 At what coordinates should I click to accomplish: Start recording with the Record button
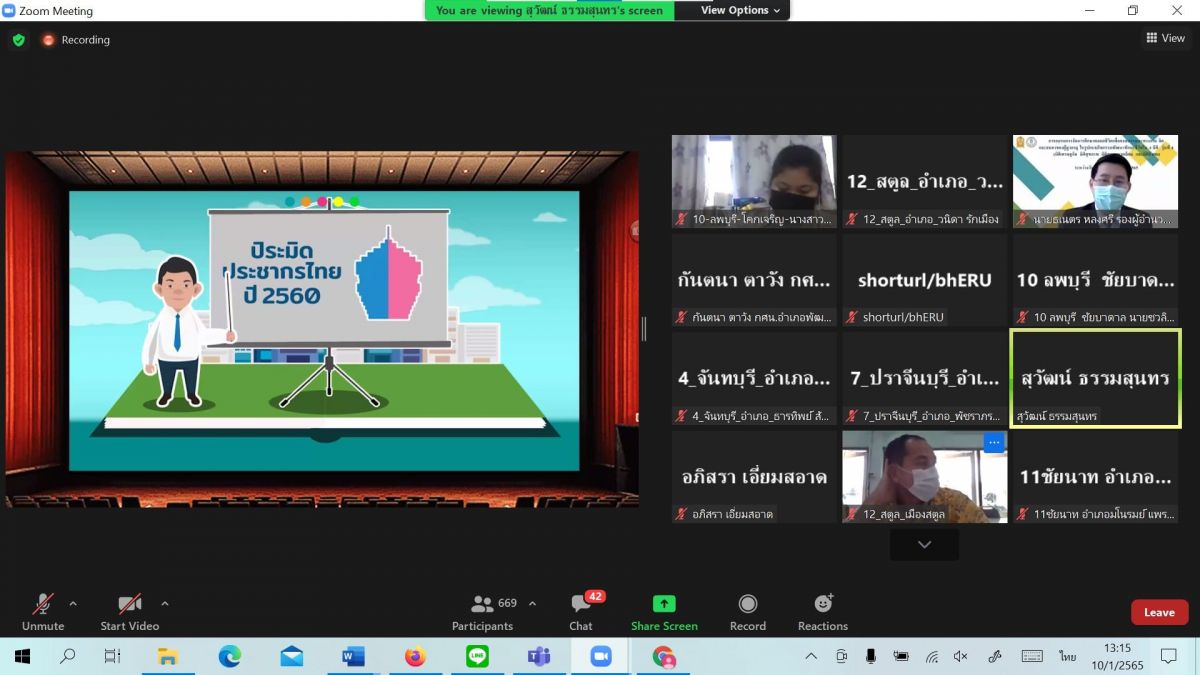tap(747, 612)
